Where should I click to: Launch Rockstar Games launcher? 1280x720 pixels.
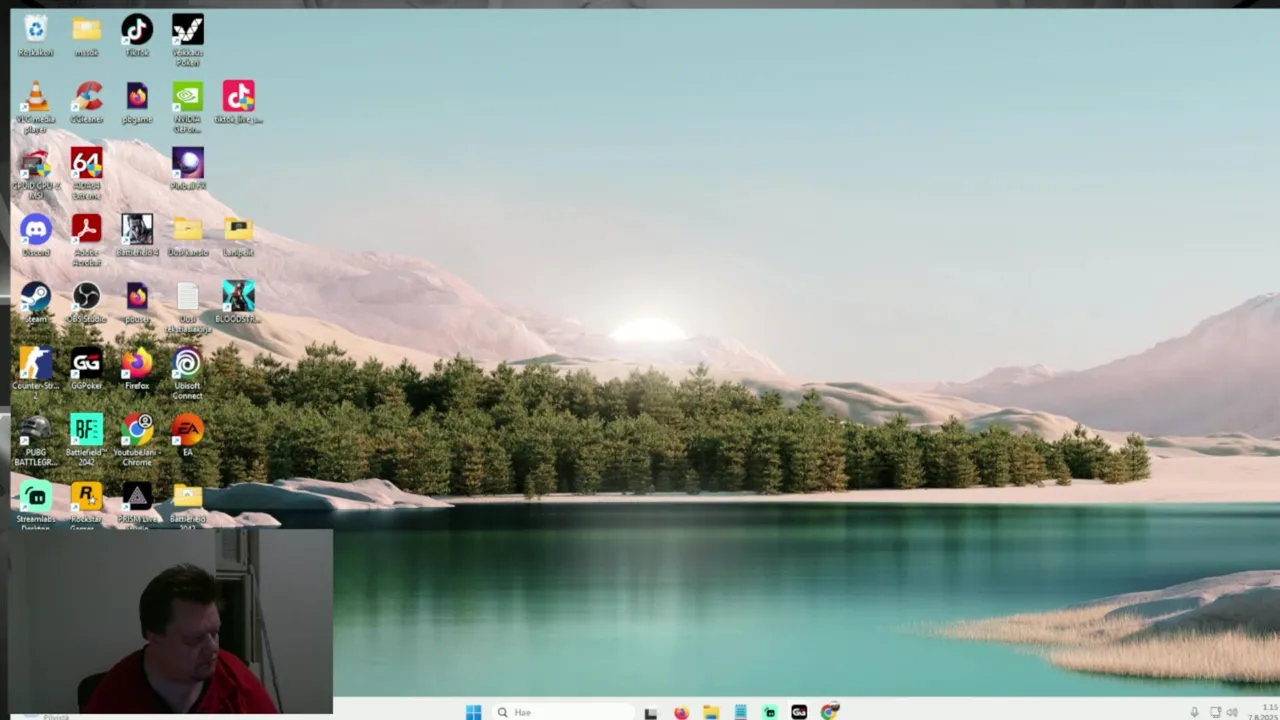87,505
